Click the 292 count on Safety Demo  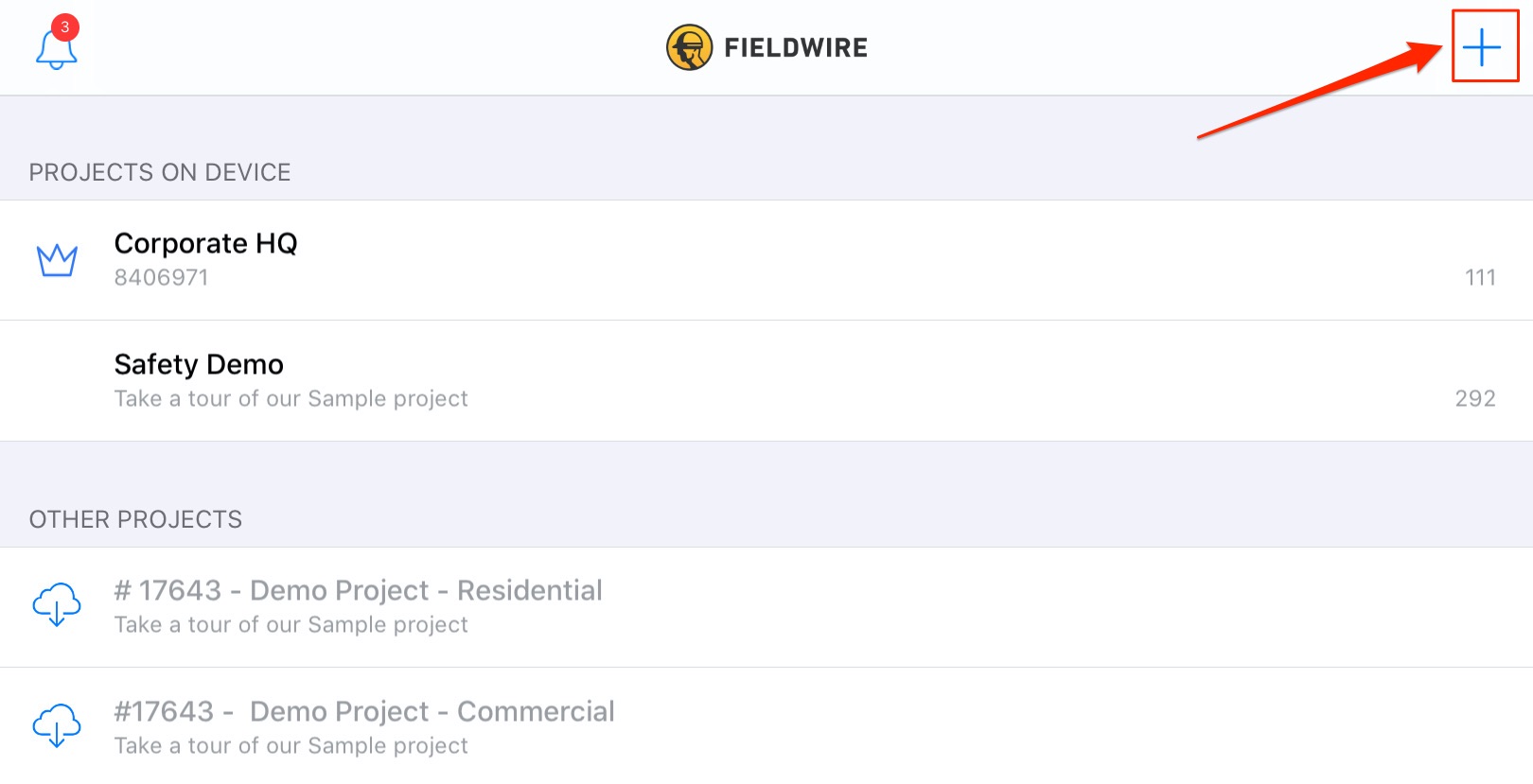pos(1475,399)
